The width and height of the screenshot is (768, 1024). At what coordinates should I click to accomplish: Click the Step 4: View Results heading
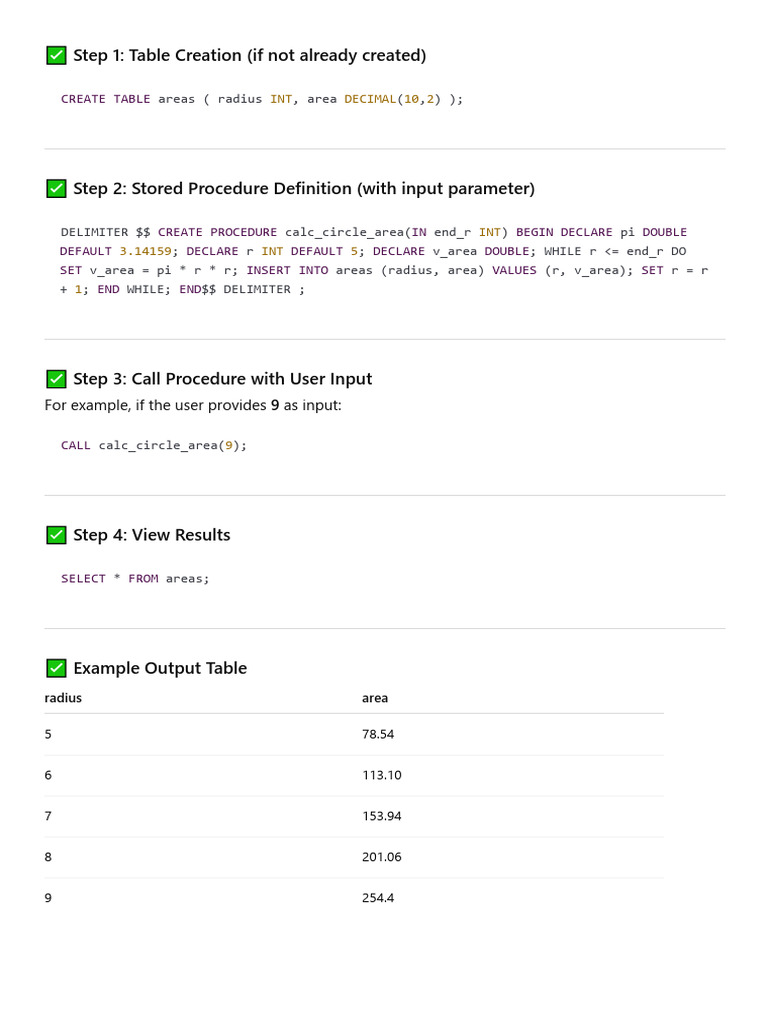[x=152, y=535]
